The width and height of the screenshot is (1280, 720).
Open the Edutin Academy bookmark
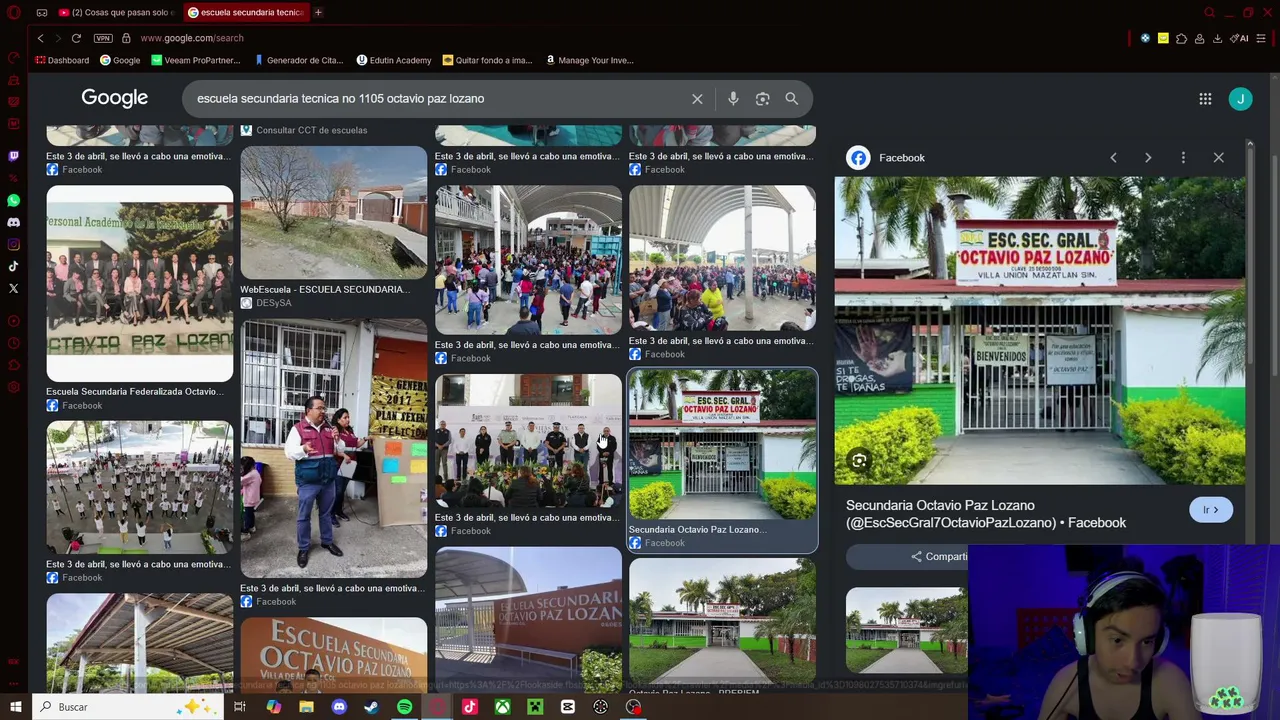[x=394, y=60]
